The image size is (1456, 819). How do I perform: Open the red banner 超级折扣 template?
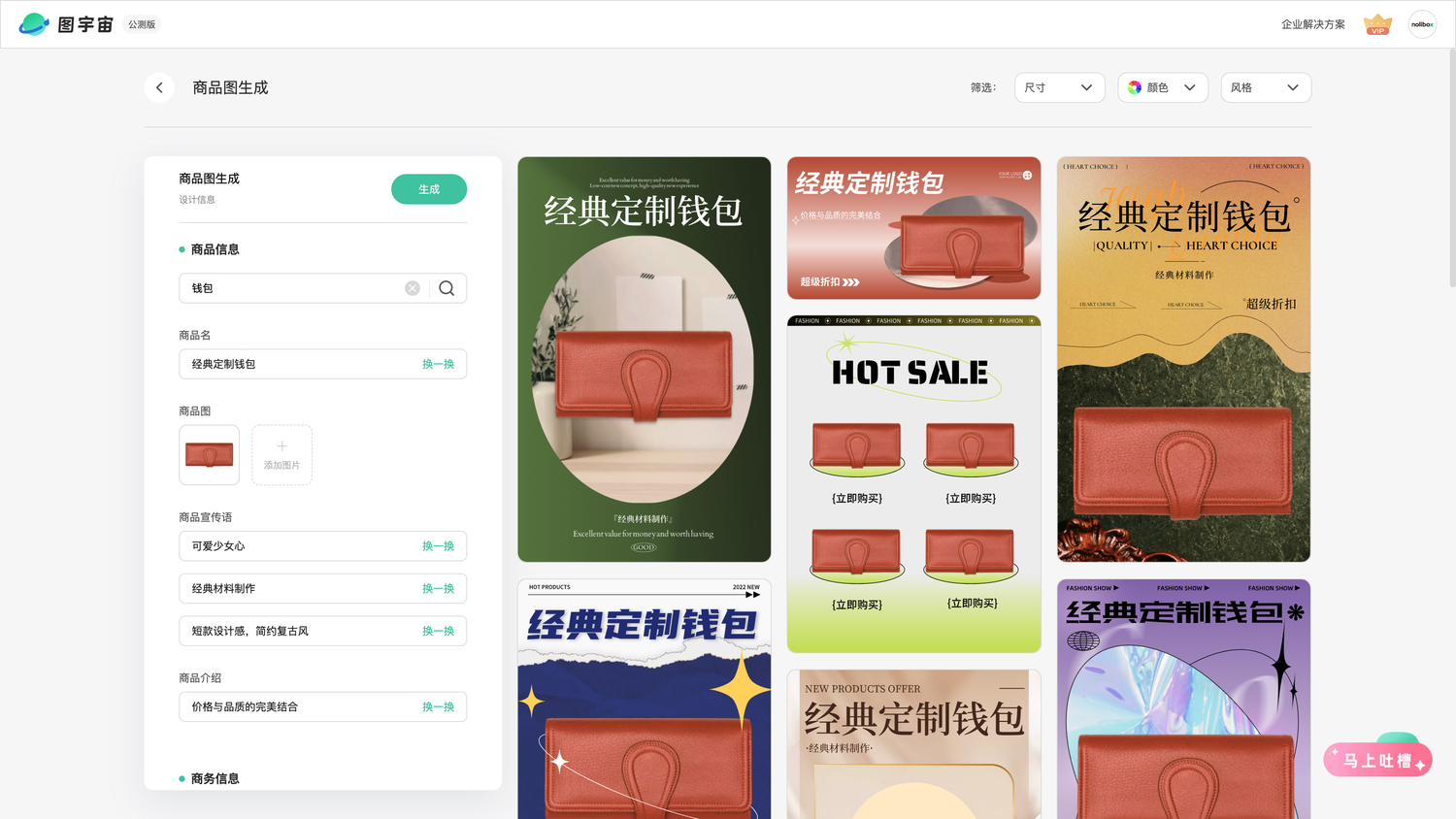coord(913,228)
